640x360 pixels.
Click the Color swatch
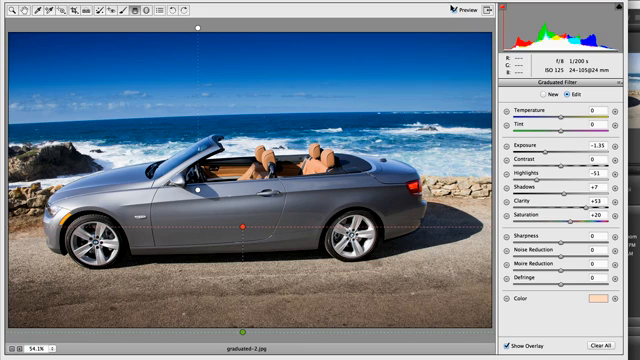click(x=598, y=299)
